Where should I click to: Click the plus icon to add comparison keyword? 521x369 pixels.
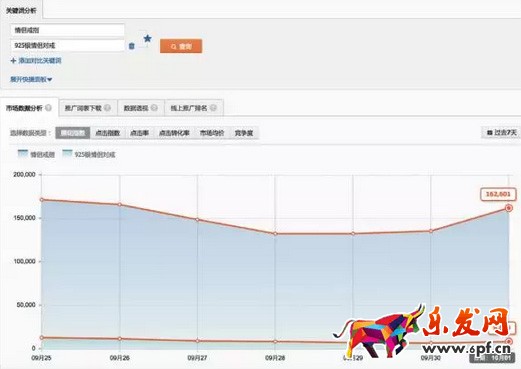click(x=13, y=61)
